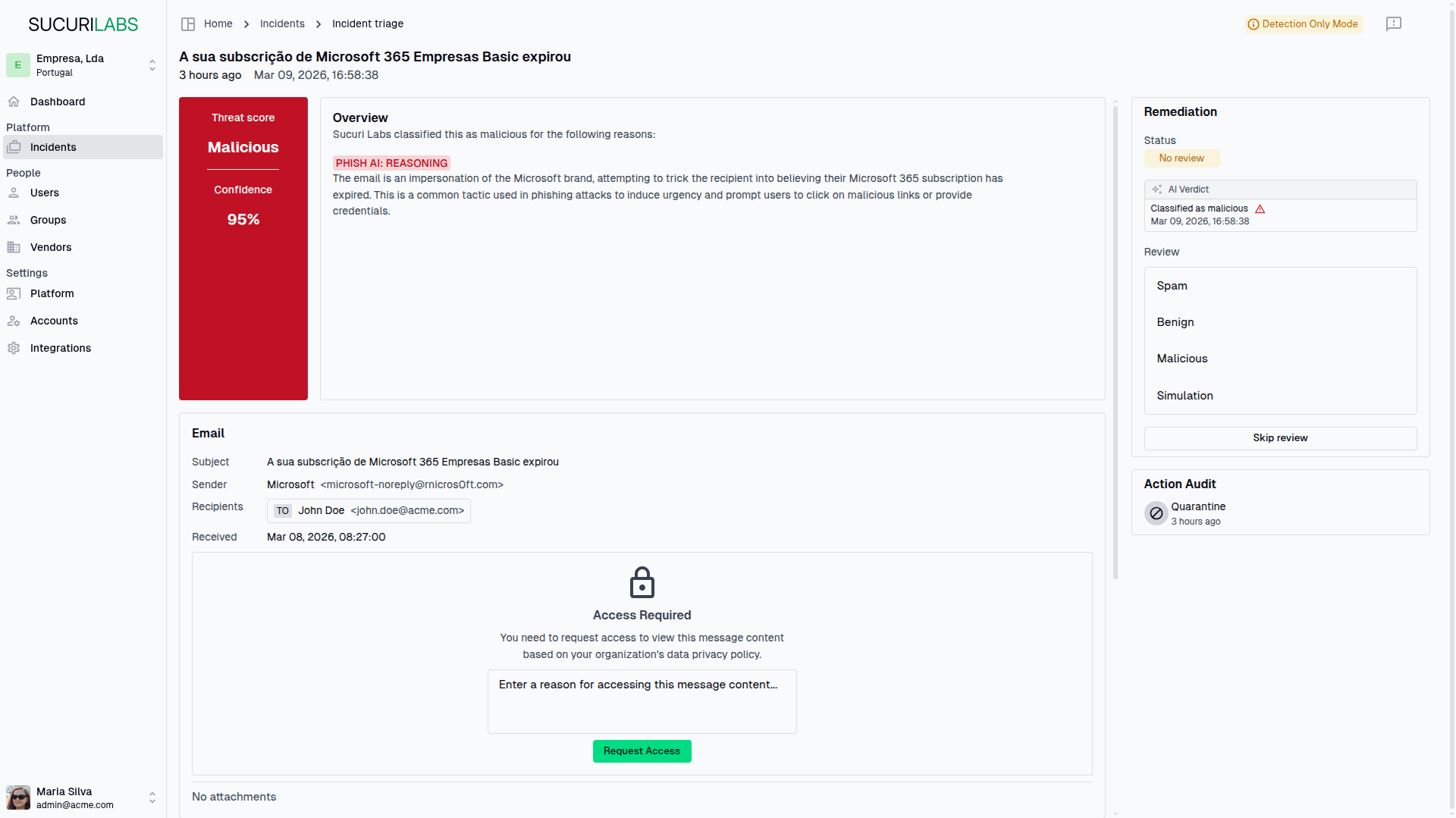Select the Incidents sidebar icon
This screenshot has width=1456, height=818.
13,146
